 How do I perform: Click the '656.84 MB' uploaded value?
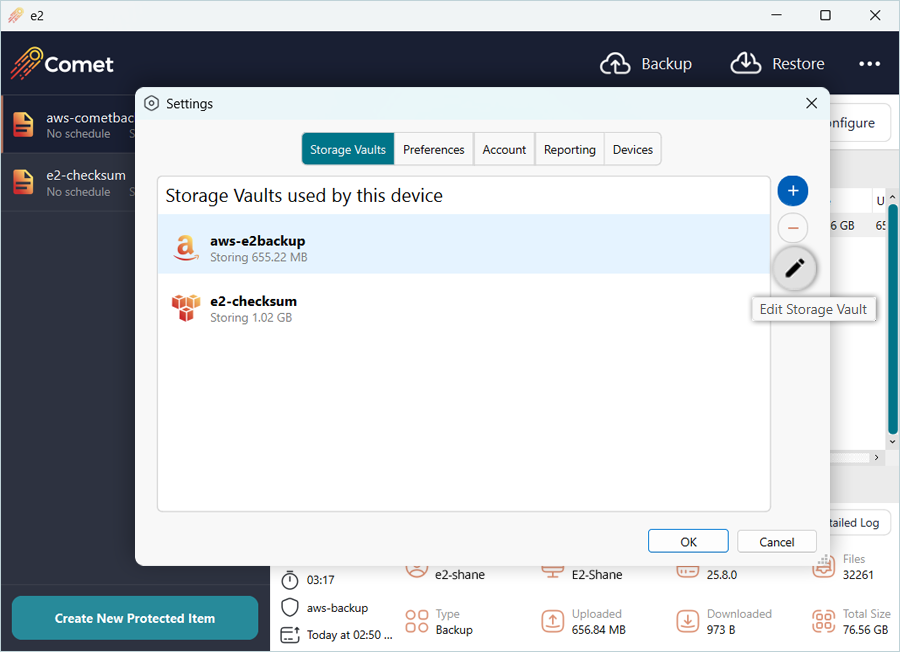(599, 630)
